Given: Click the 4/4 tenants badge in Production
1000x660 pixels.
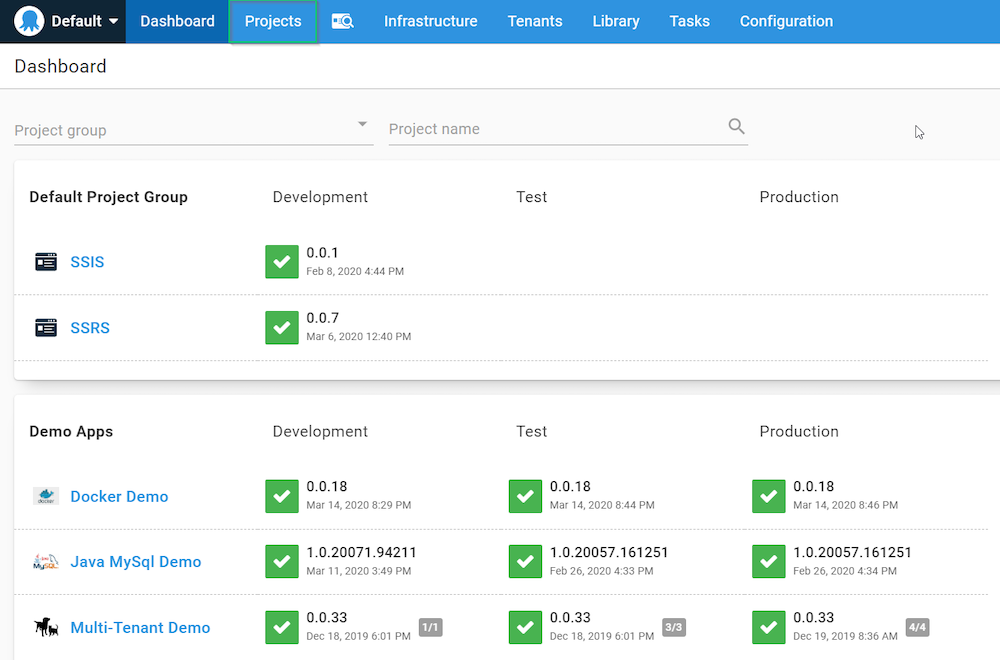Looking at the screenshot, I should (x=917, y=627).
